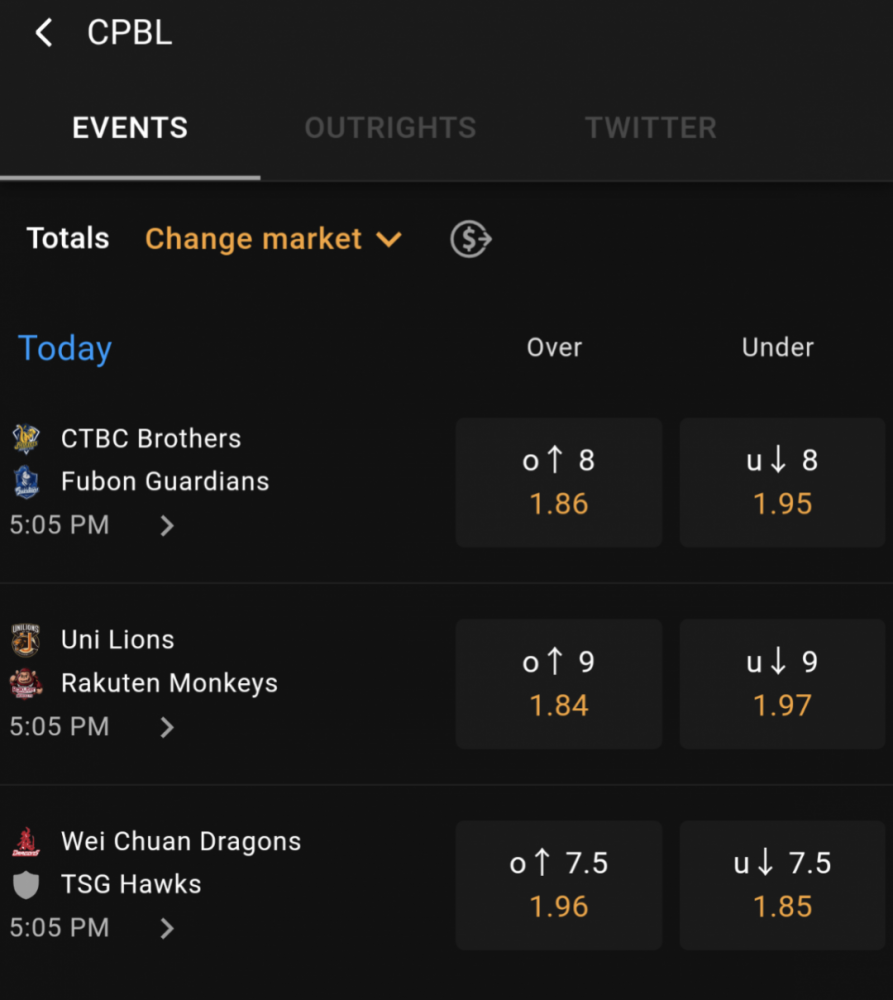Go back using the arrow beside CPBL
The height and width of the screenshot is (1000, 893).
[x=43, y=33]
